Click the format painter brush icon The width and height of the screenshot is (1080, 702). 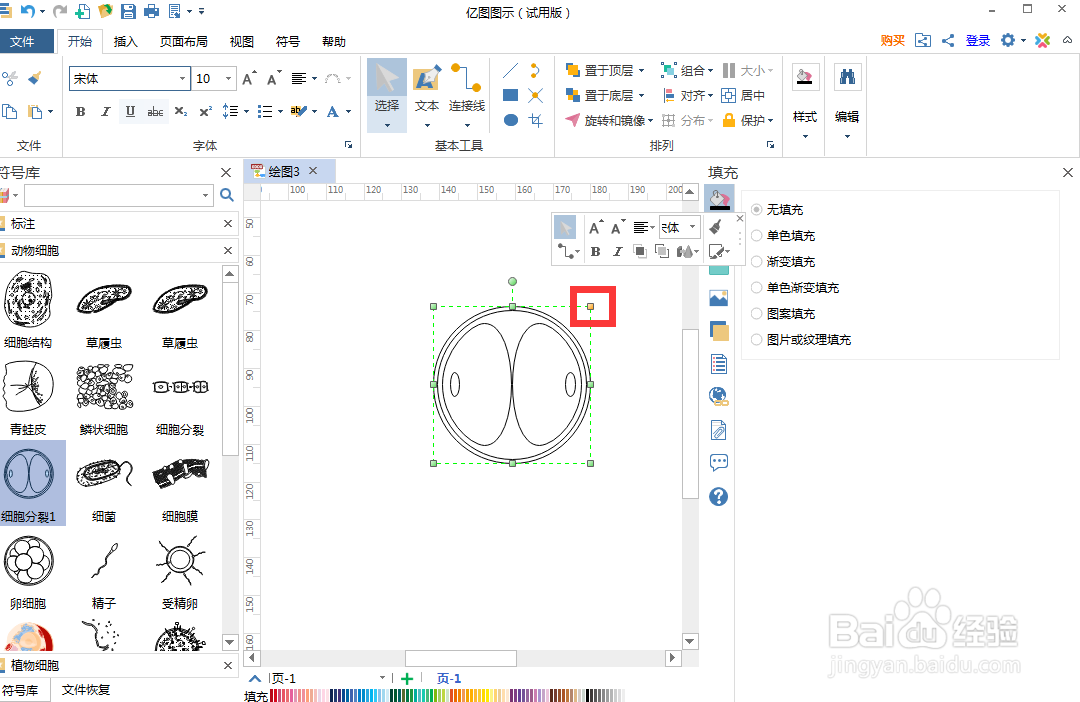coord(33,77)
